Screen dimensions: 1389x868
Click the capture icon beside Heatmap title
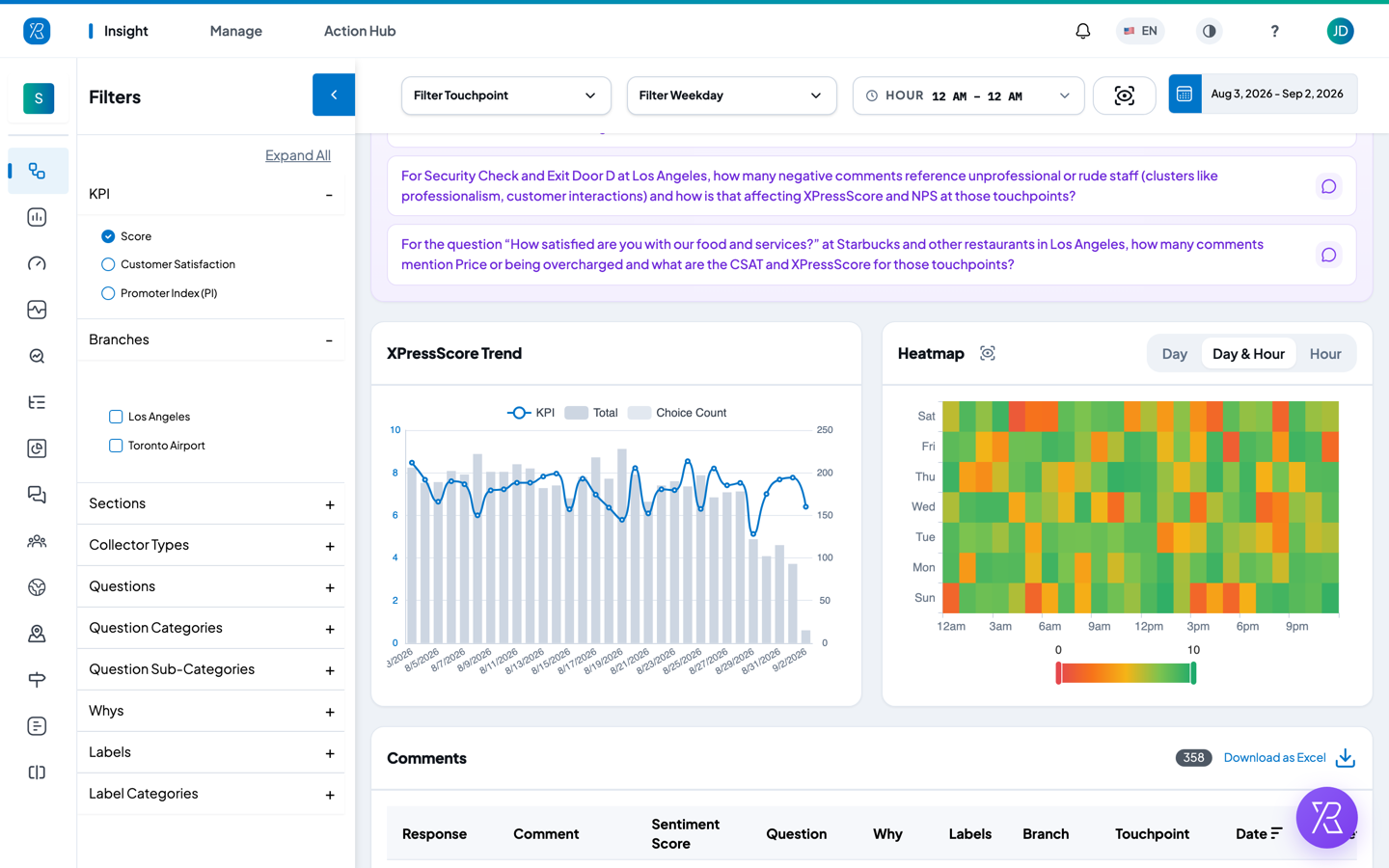[988, 353]
